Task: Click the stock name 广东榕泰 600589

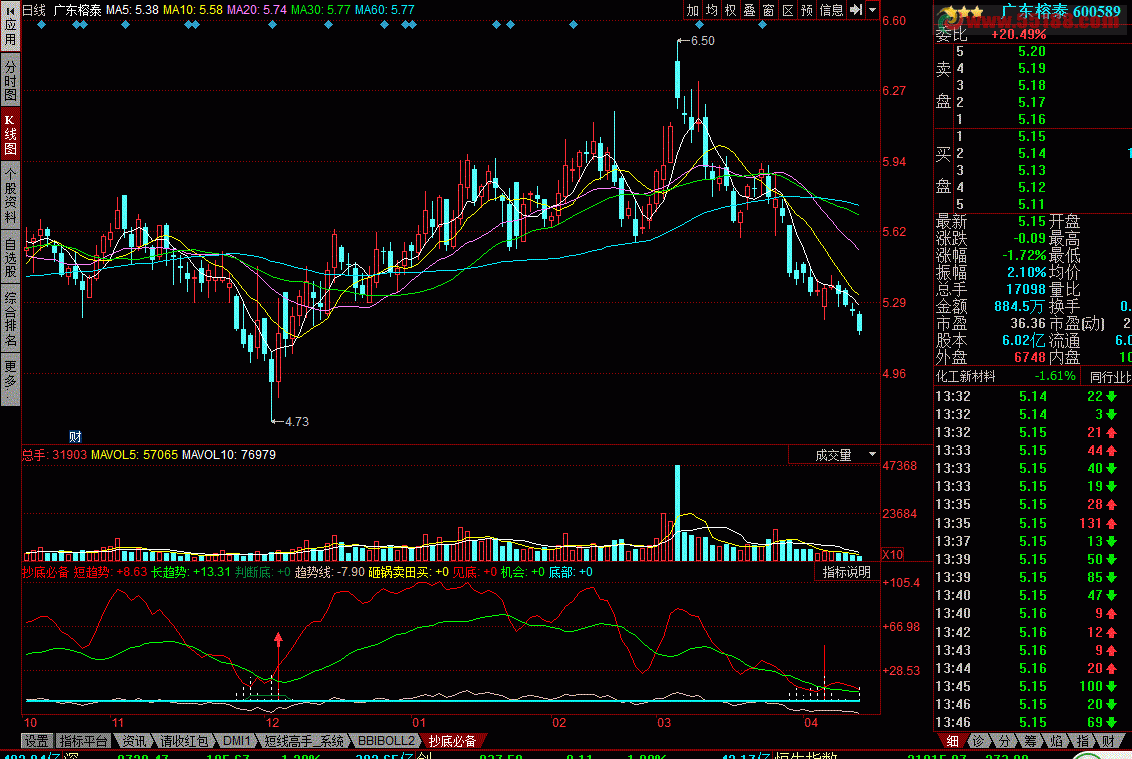Action: tap(1060, 12)
